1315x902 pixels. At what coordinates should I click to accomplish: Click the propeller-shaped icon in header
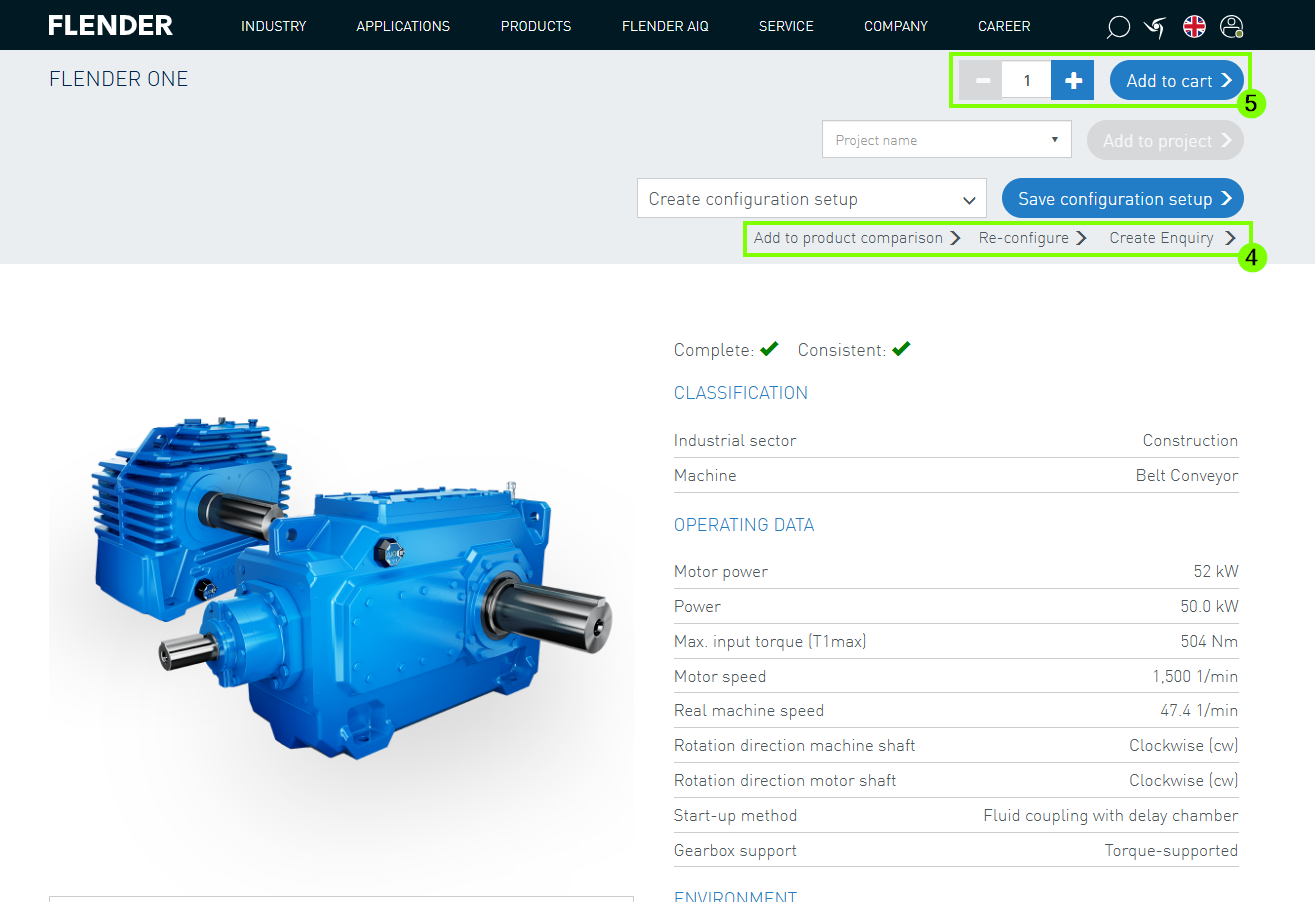click(x=1155, y=27)
